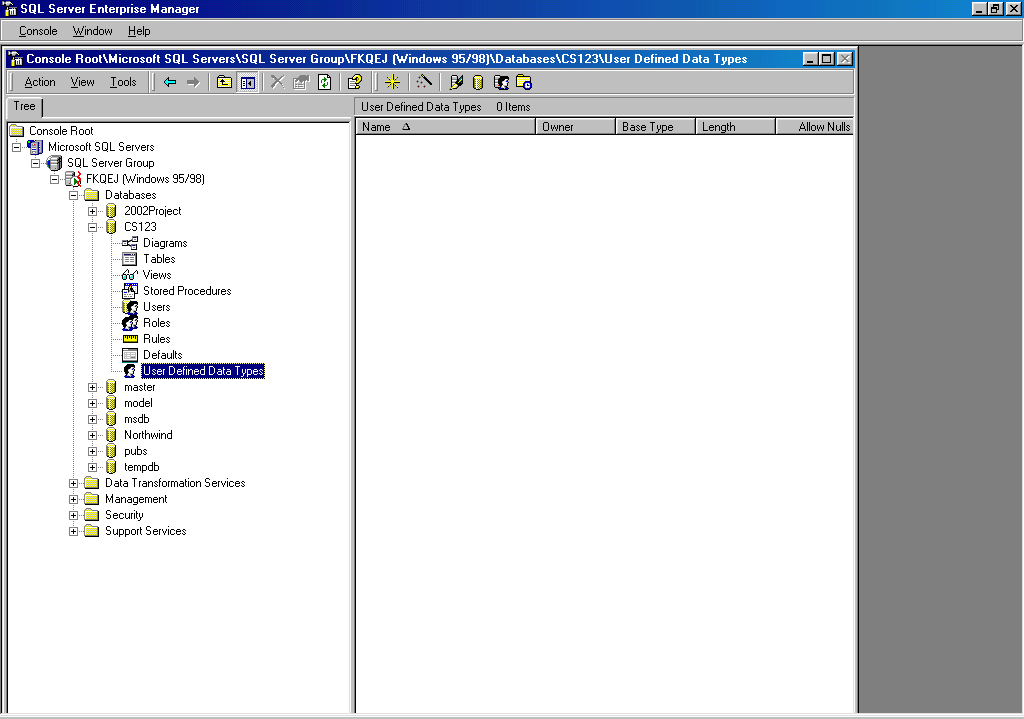This screenshot has width=1024, height=719.
Task: Click the Refresh toolbar icon
Action: click(324, 82)
